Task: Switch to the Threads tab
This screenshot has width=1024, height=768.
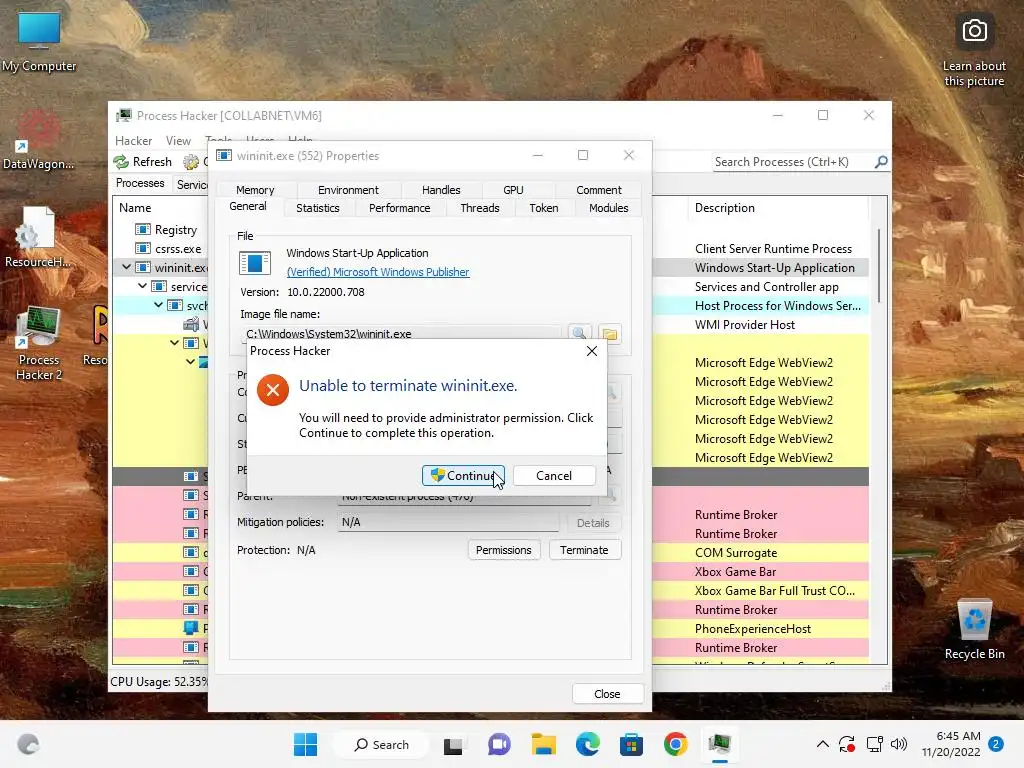Action: coord(479,208)
